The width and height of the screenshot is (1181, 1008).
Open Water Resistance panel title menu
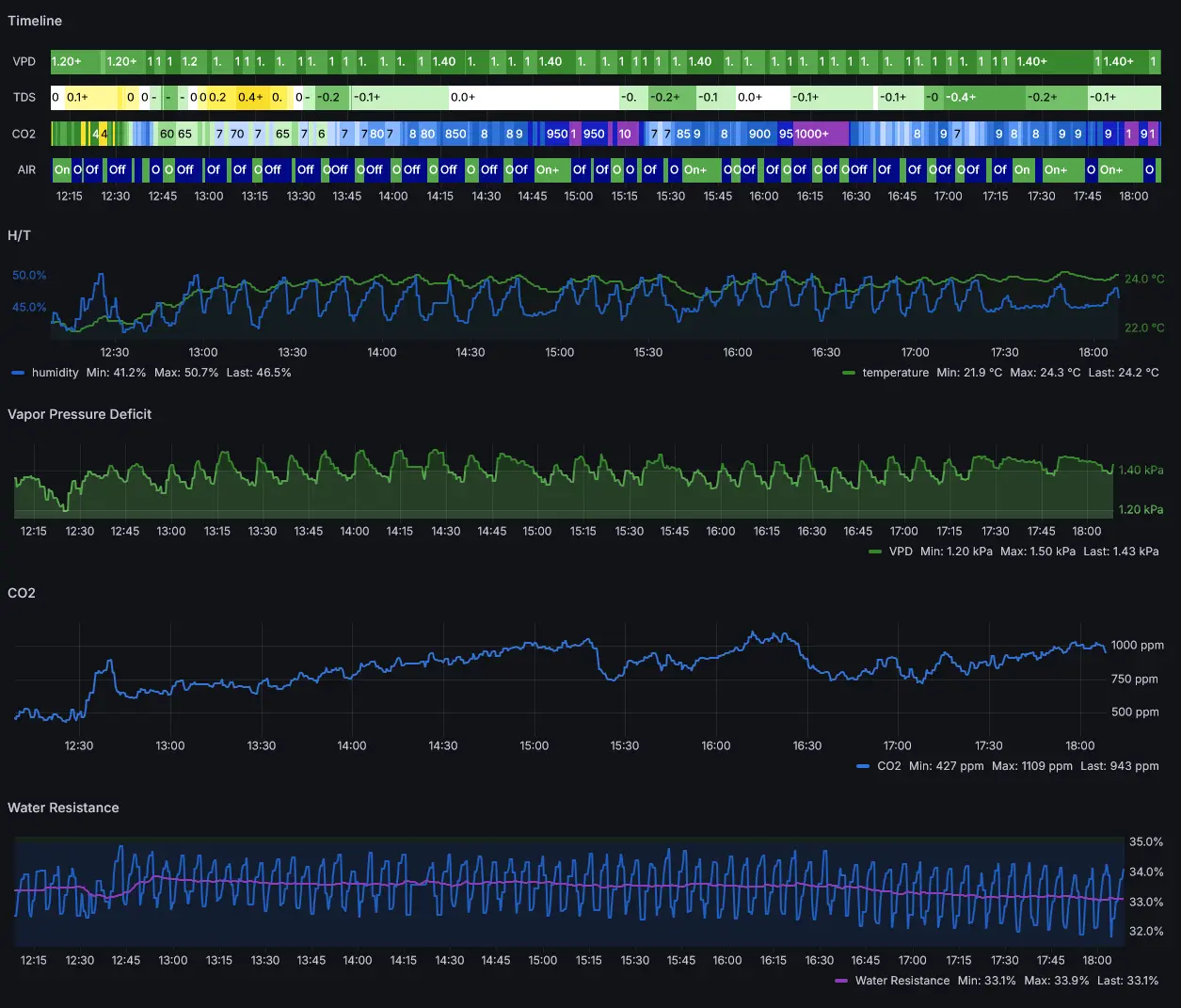coord(63,808)
